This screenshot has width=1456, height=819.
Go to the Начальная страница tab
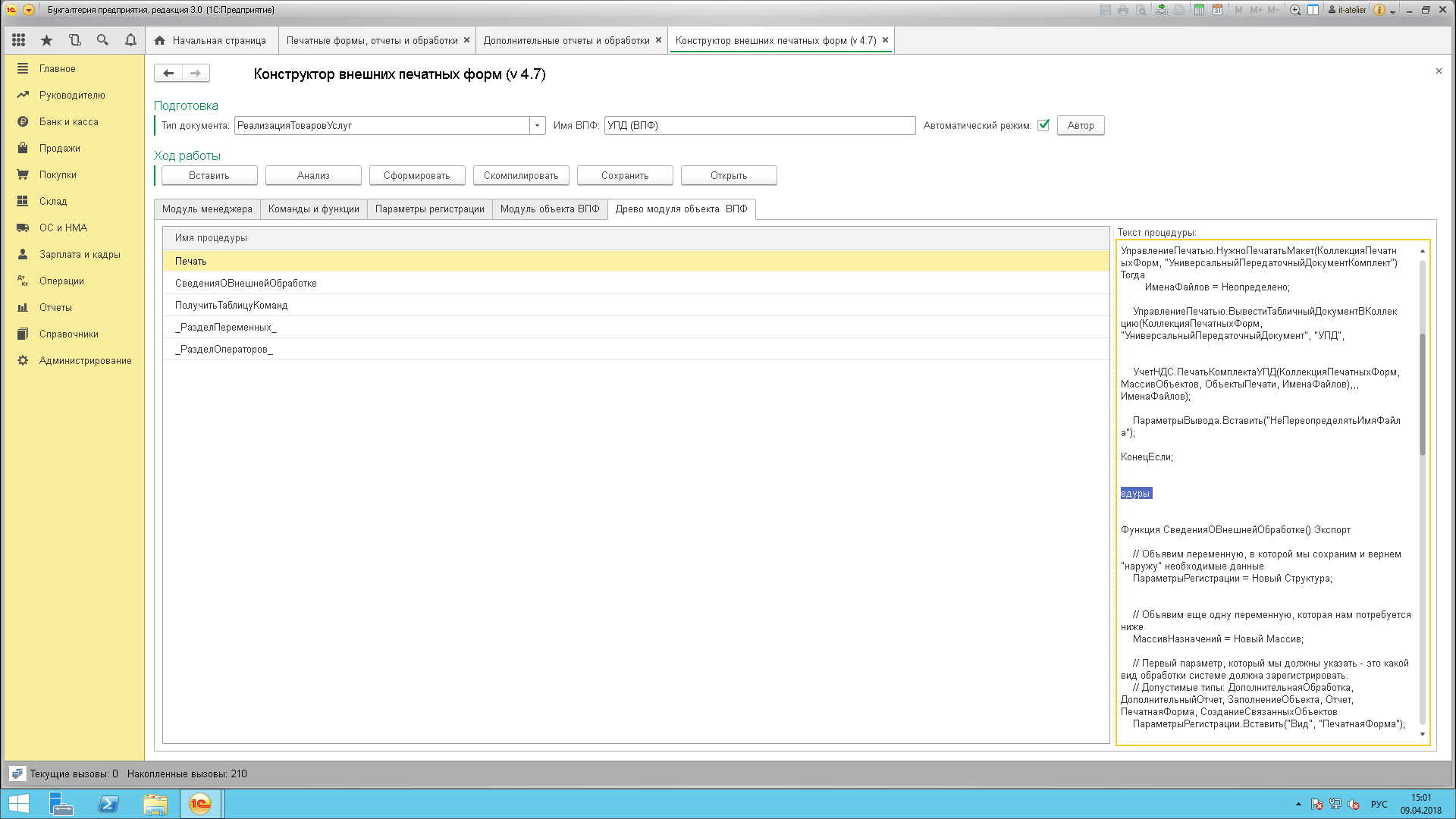click(211, 40)
